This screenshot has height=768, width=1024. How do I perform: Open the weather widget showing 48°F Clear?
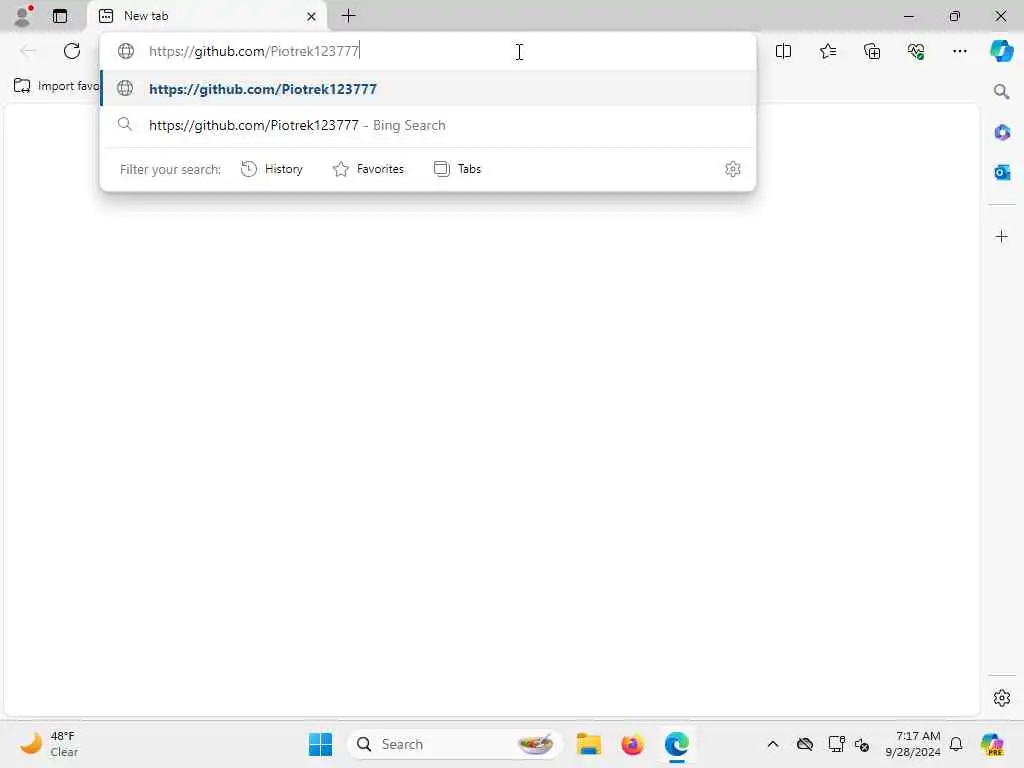(x=49, y=744)
